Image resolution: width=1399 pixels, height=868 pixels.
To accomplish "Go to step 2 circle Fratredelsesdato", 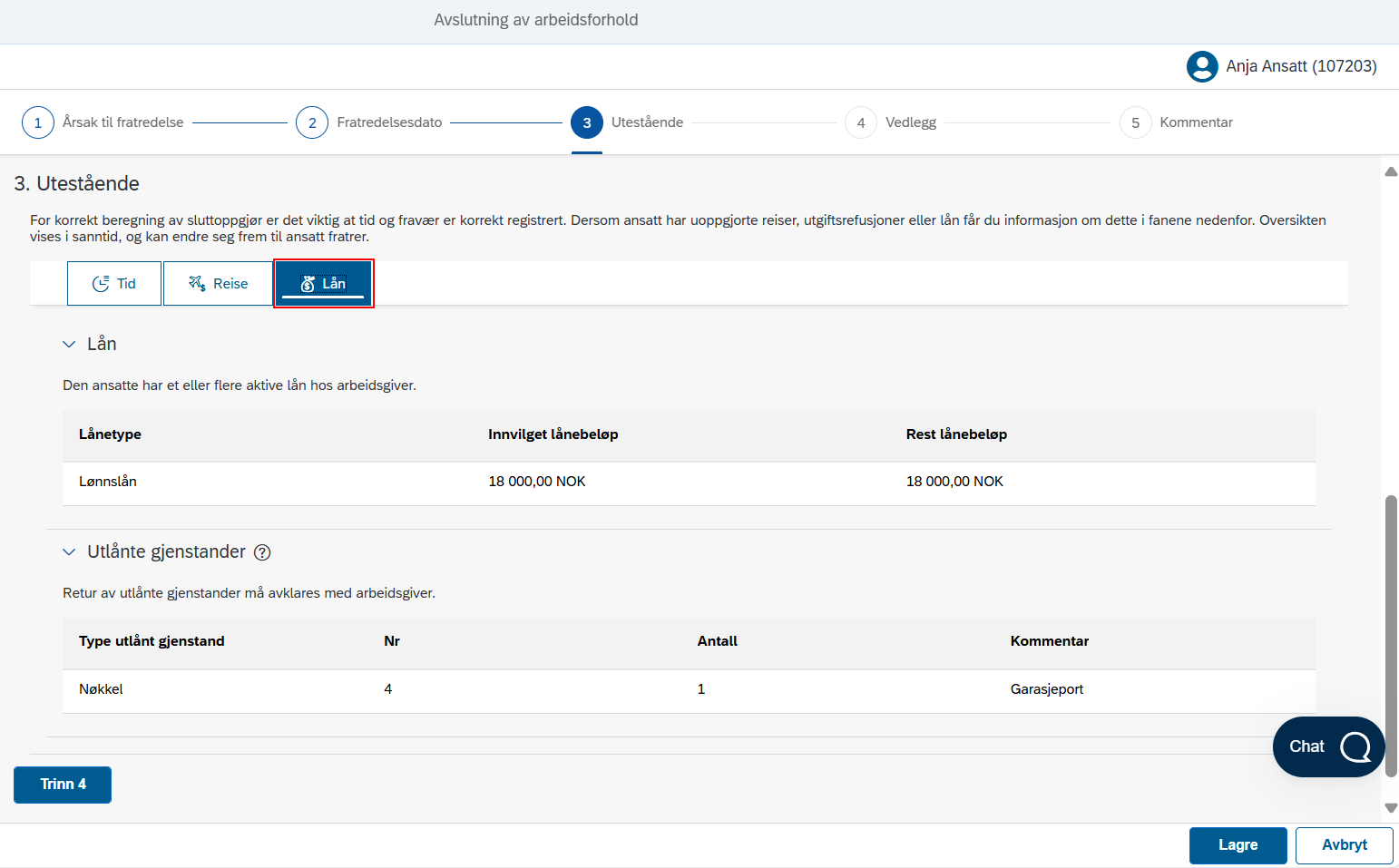I will click(x=312, y=122).
